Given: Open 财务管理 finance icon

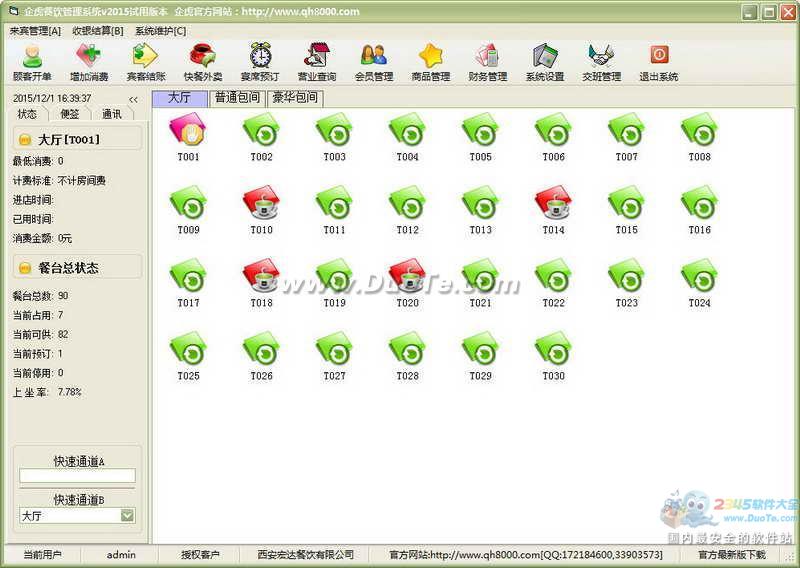Looking at the screenshot, I should 488,62.
